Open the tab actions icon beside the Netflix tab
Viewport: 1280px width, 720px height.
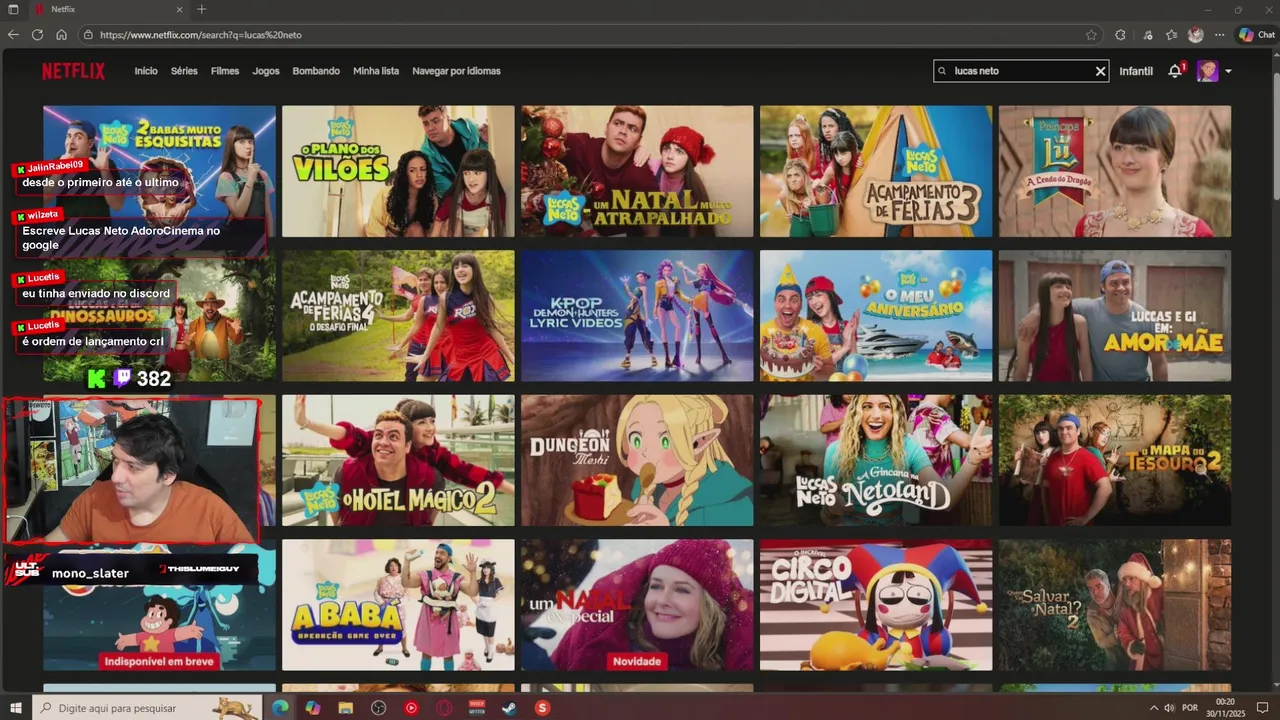click(x=14, y=9)
